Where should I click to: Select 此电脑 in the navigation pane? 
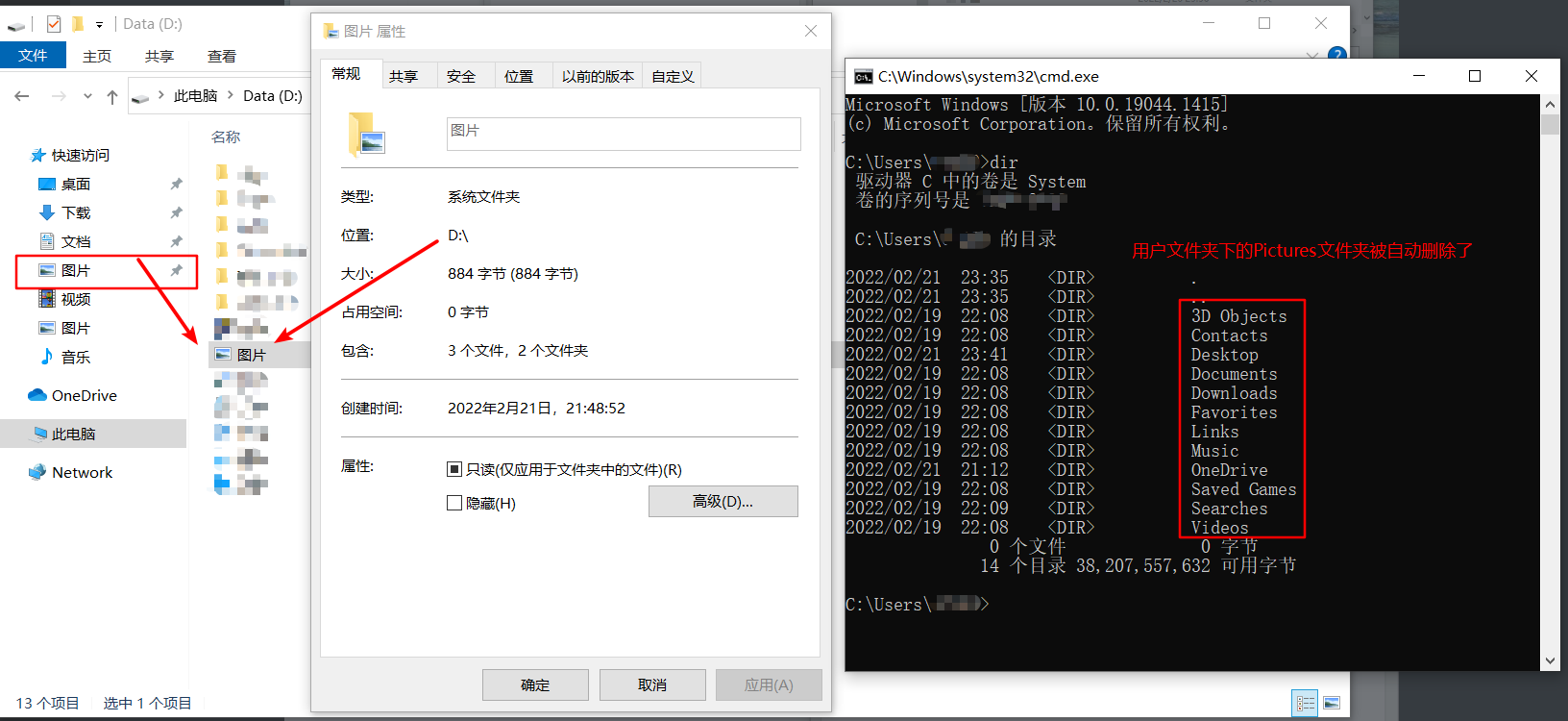pyautogui.click(x=74, y=434)
